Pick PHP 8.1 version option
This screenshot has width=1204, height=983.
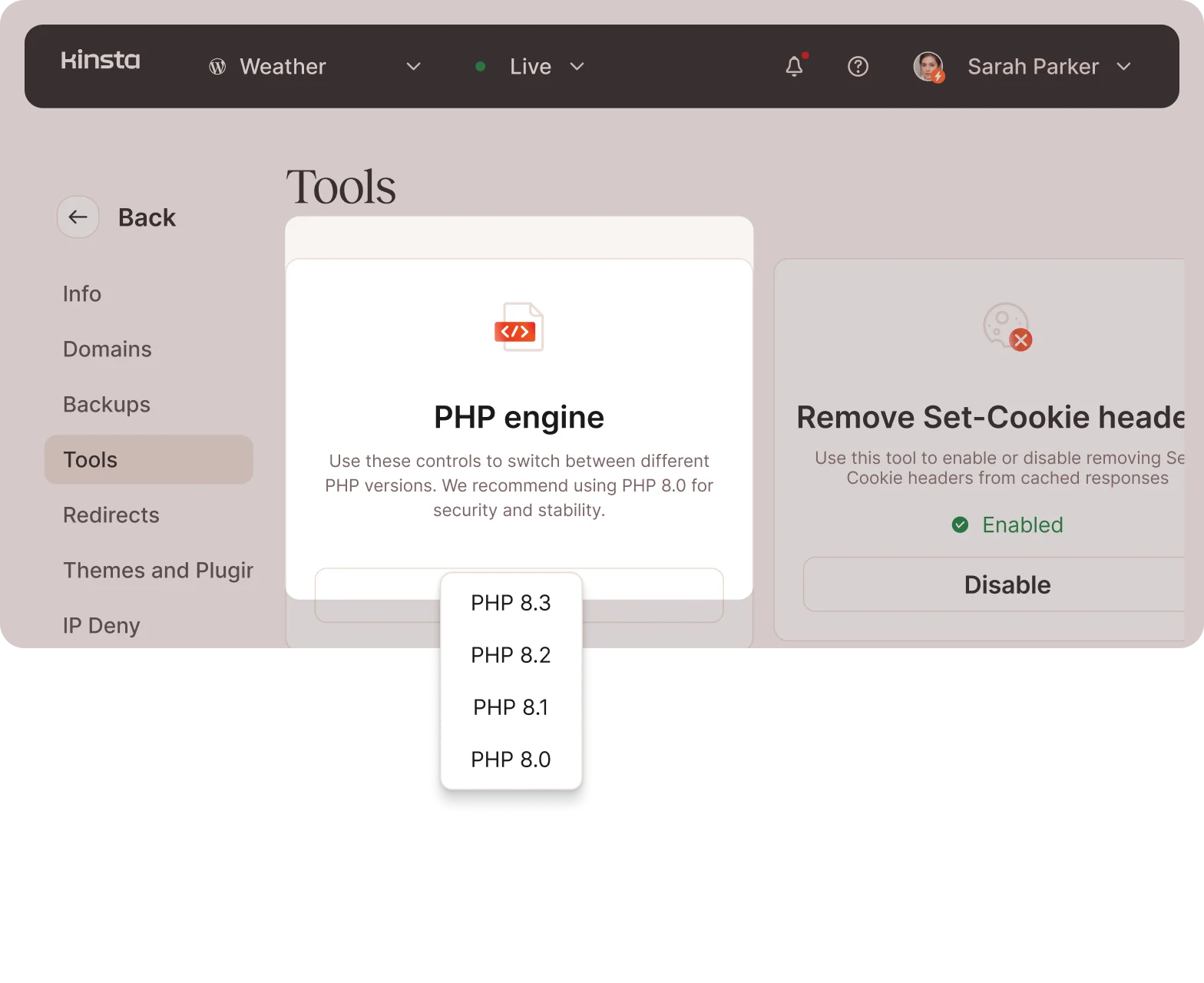[x=511, y=707]
